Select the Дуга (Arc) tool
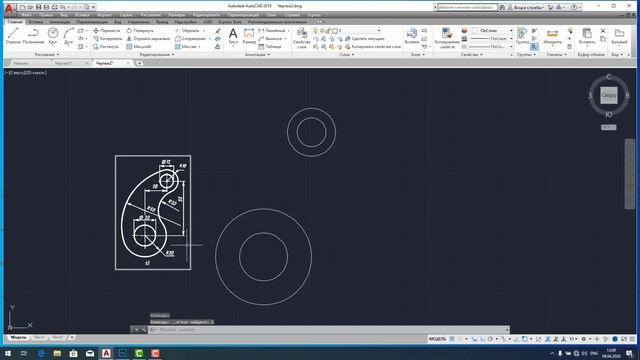 pyautogui.click(x=68, y=36)
